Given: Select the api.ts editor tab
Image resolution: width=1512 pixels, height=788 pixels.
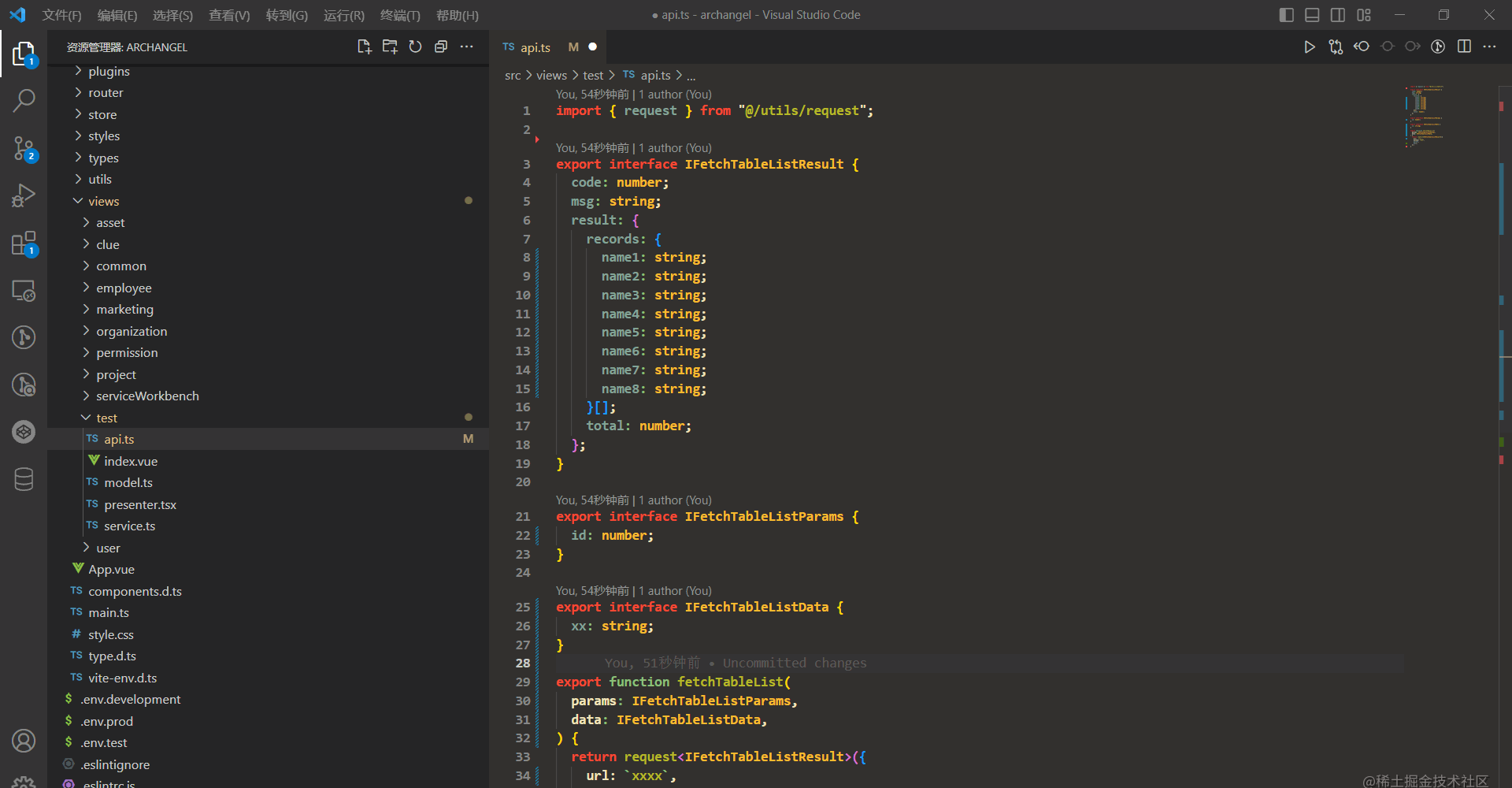Looking at the screenshot, I should point(549,47).
